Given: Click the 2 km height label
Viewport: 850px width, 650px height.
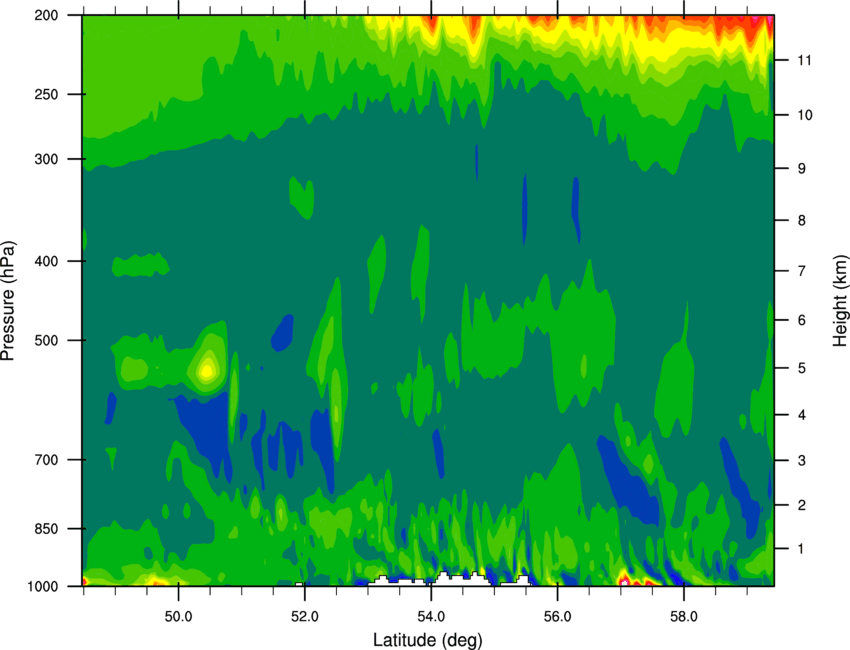Looking at the screenshot, I should 802,505.
